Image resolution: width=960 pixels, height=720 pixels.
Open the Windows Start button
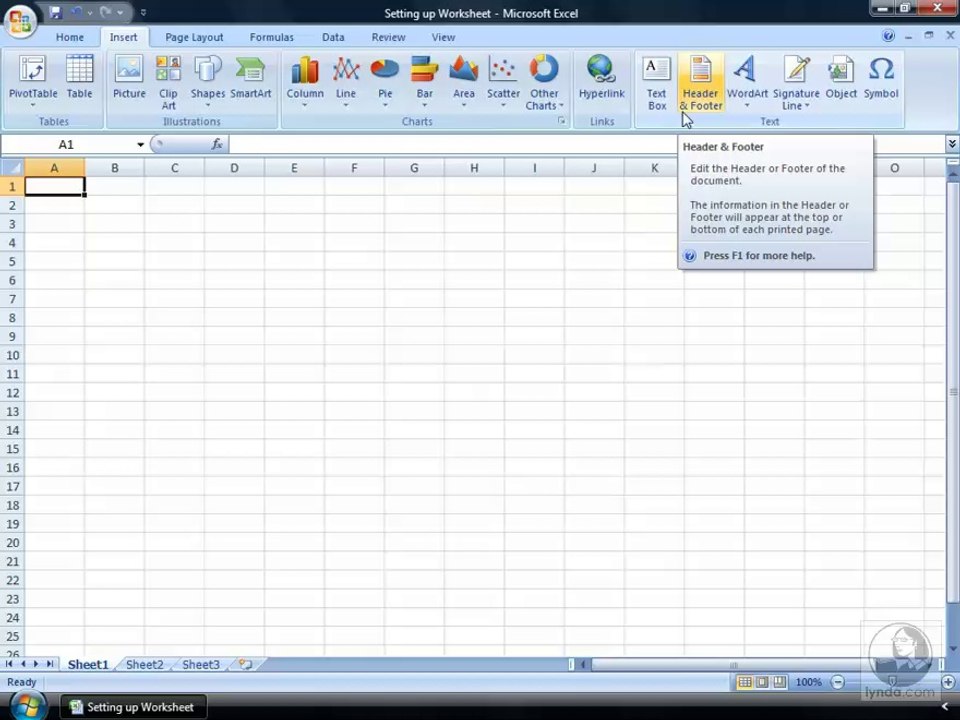27,706
